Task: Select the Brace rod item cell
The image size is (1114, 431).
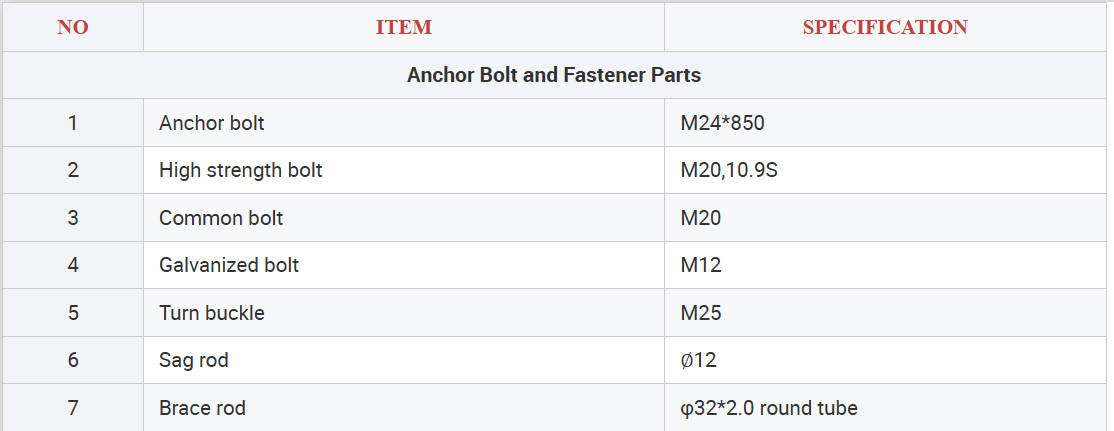Action: [202, 408]
